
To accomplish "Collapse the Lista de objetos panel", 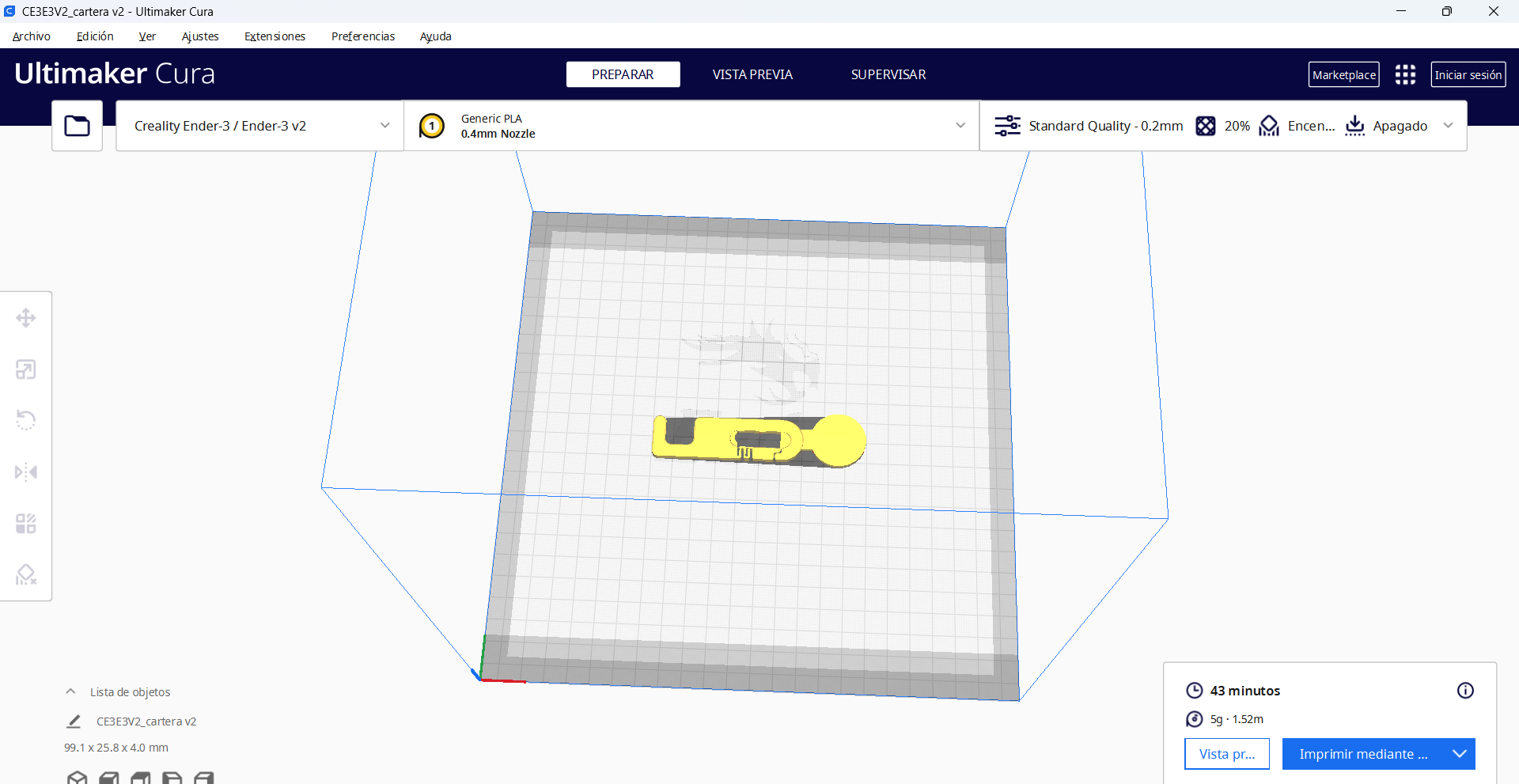I will (x=70, y=692).
